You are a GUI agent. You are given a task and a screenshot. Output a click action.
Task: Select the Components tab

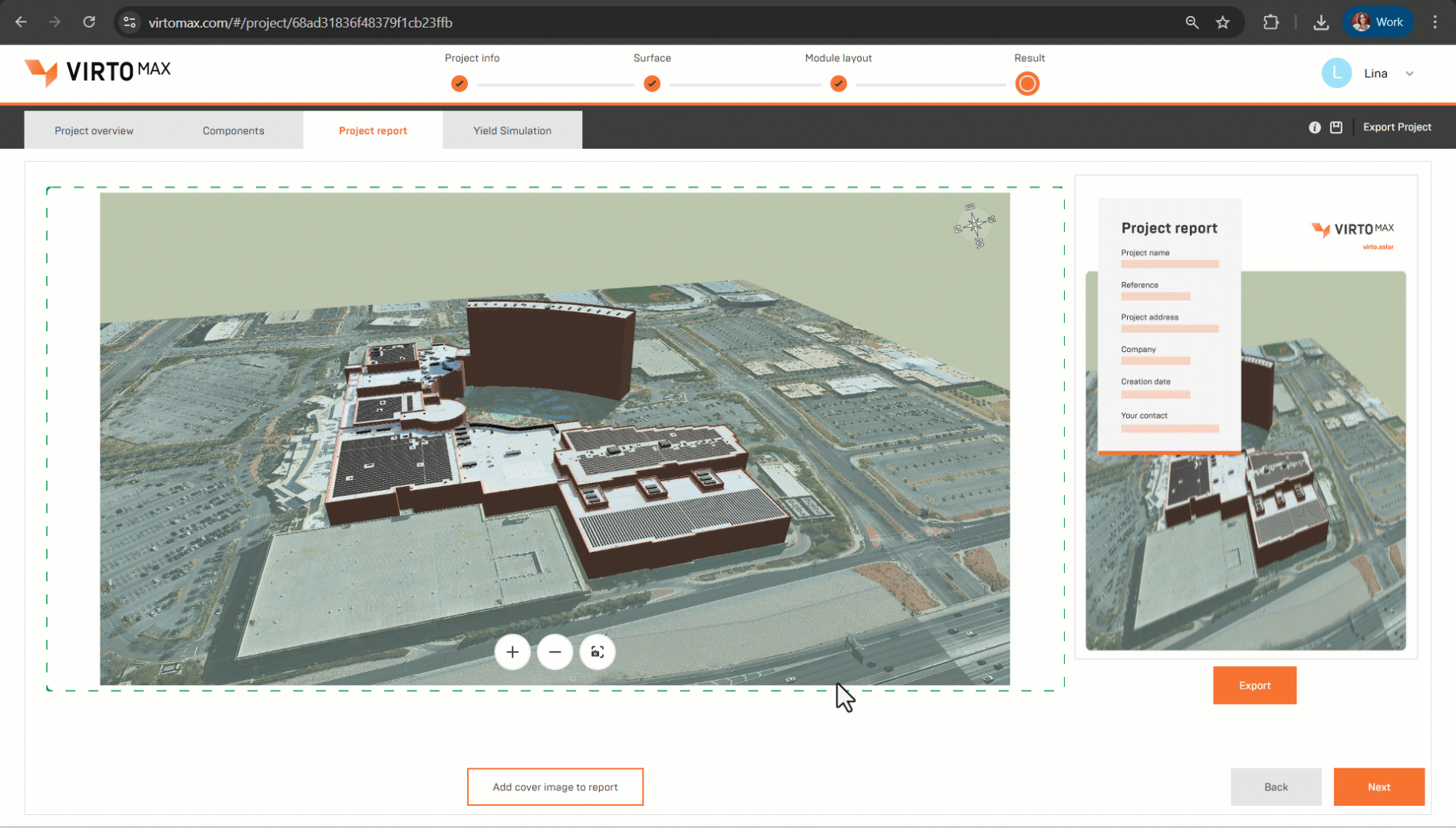(233, 130)
